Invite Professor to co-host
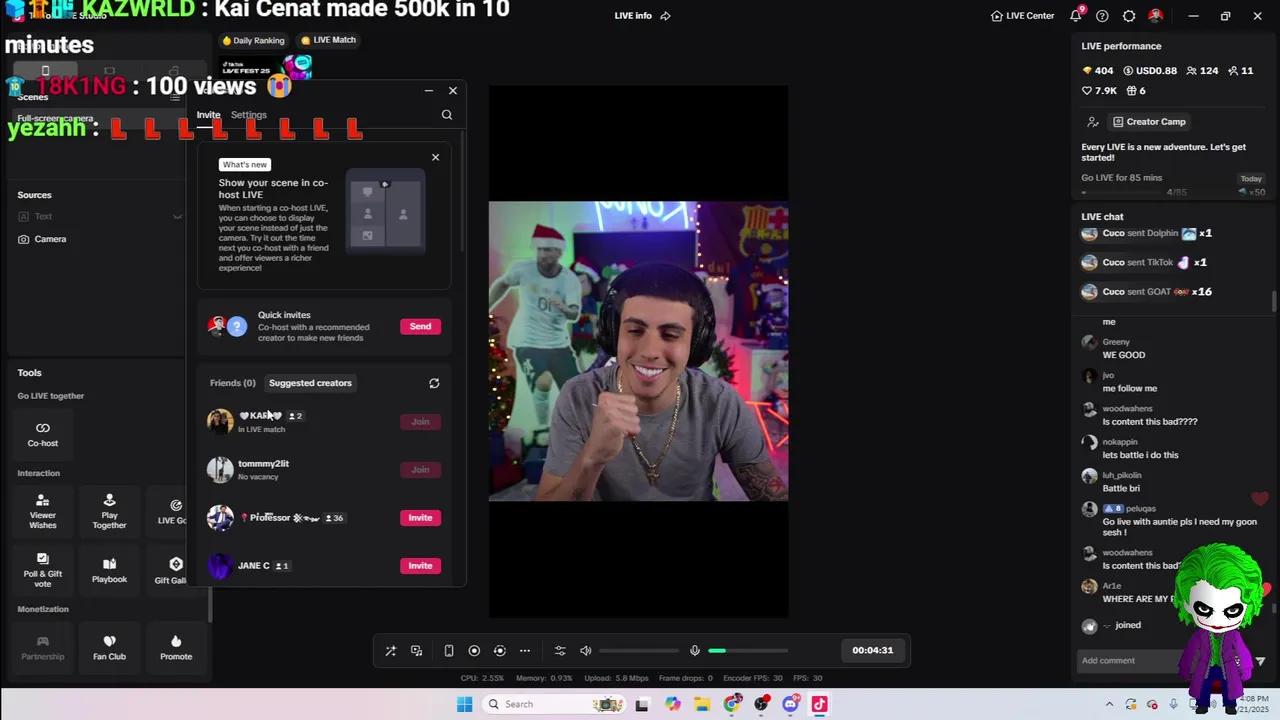This screenshot has height=720, width=1280. (x=420, y=518)
